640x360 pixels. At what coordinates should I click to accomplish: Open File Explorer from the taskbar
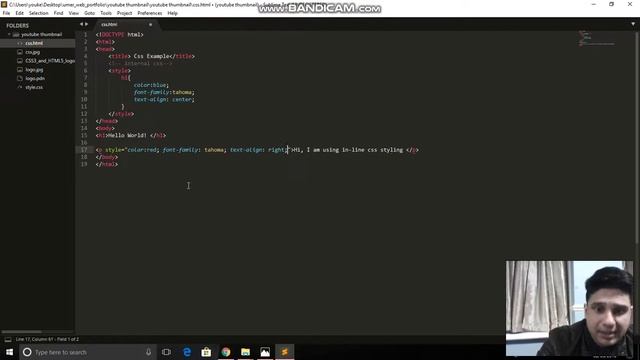point(245,352)
